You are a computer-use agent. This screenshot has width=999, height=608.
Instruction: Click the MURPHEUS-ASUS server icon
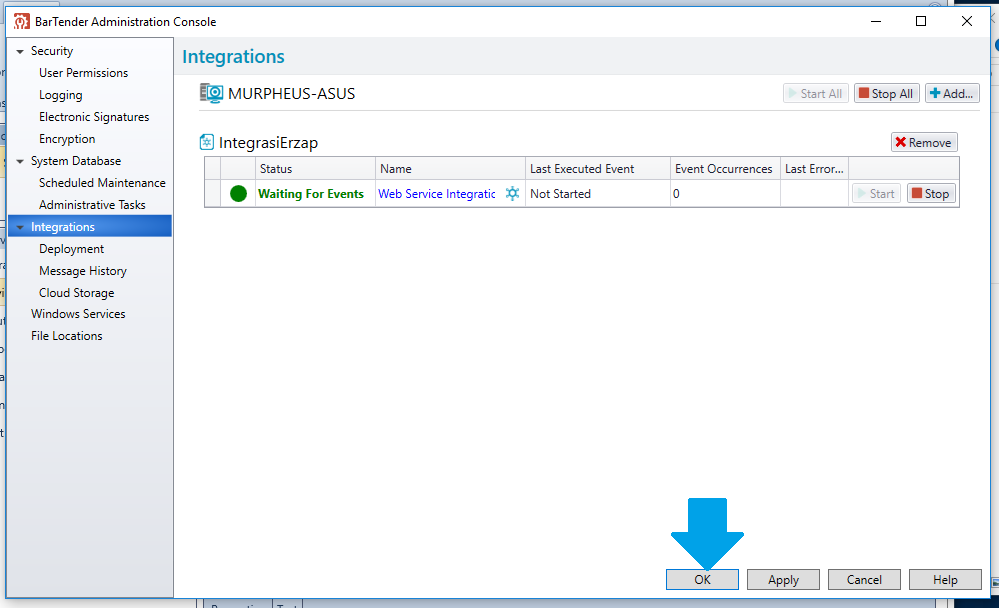click(212, 93)
